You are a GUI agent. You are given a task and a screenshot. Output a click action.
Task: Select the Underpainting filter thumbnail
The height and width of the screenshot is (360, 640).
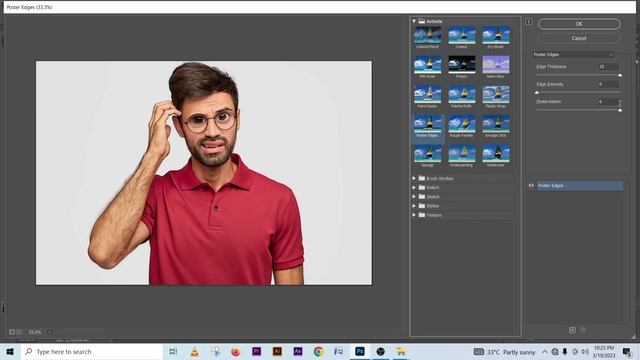[x=462, y=153]
